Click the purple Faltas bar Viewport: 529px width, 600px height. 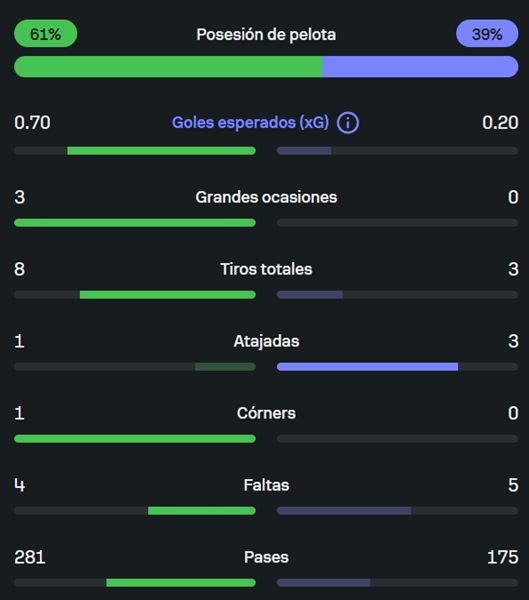pyautogui.click(x=344, y=510)
